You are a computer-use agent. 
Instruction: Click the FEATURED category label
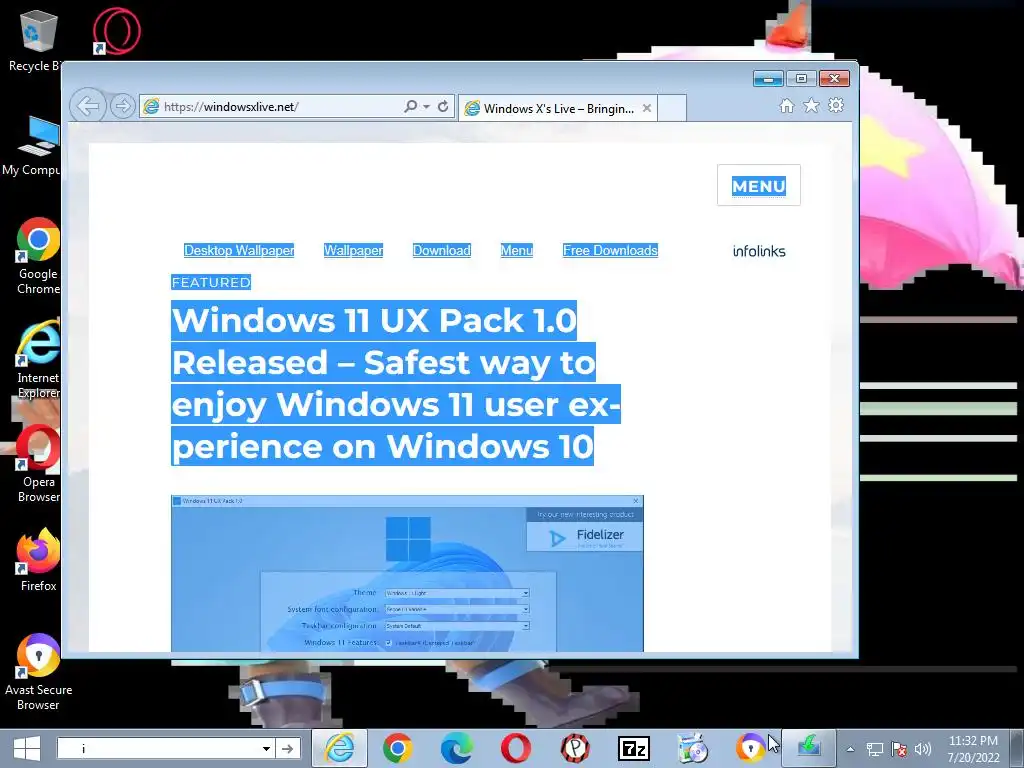(x=211, y=282)
